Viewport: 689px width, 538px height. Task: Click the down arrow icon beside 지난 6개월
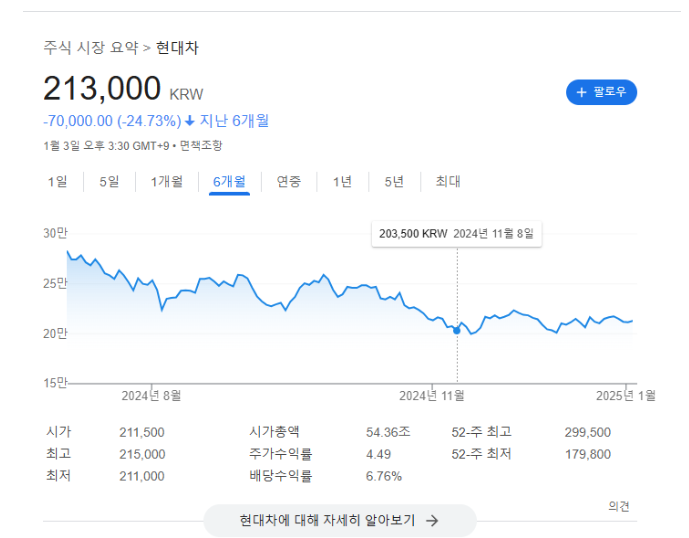point(190,121)
